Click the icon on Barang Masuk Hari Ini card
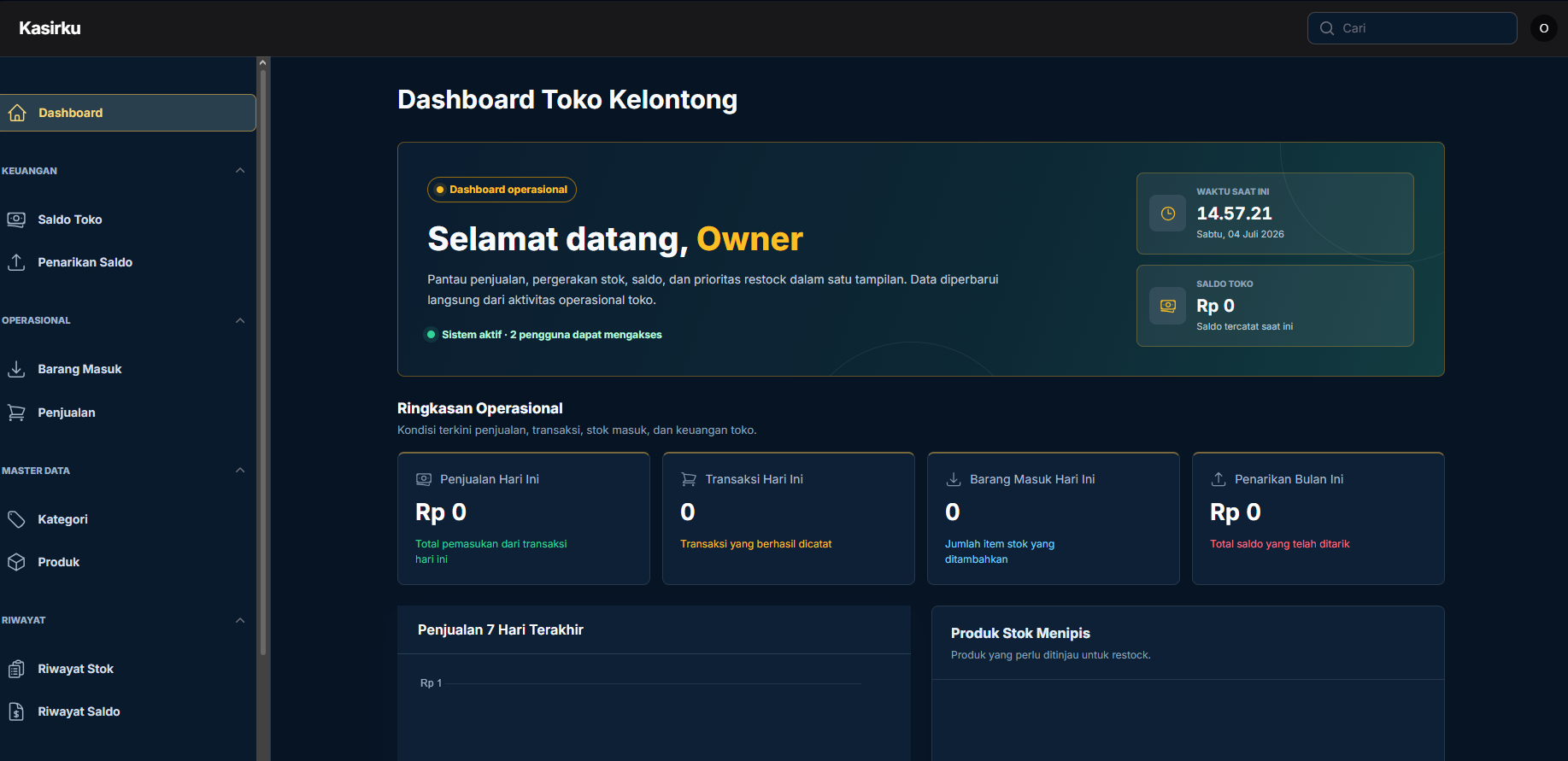 [954, 479]
